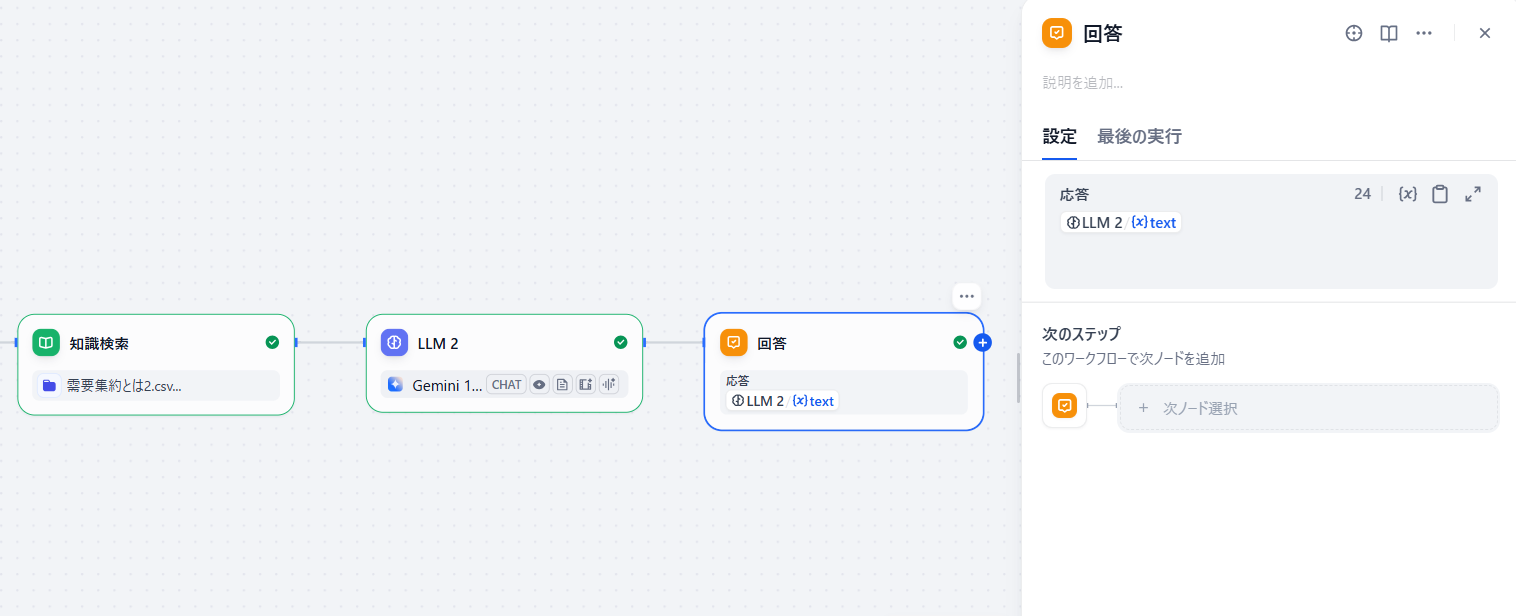Open the book help icon in panel header

pos(1389,33)
